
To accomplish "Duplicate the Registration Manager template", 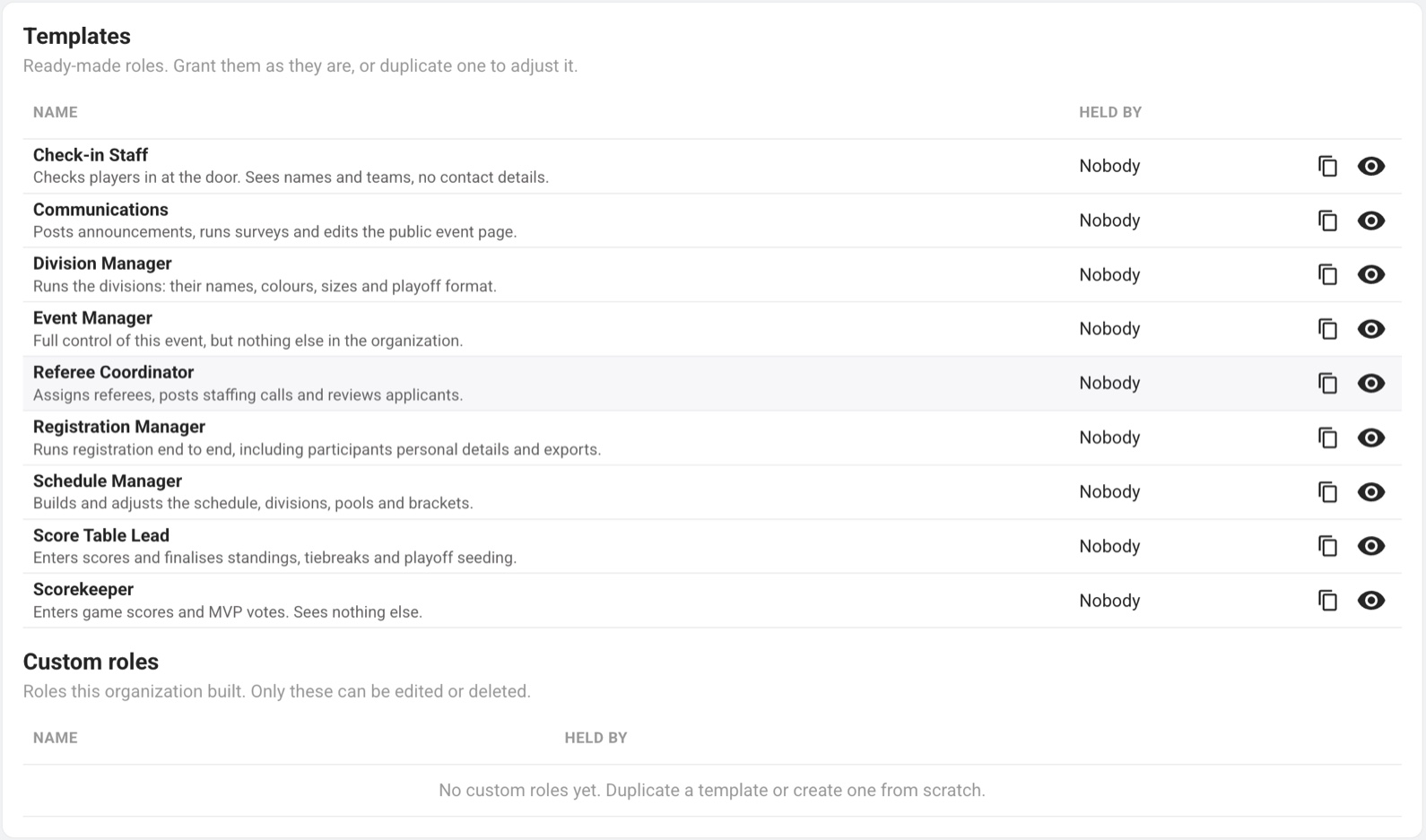I will [1327, 437].
